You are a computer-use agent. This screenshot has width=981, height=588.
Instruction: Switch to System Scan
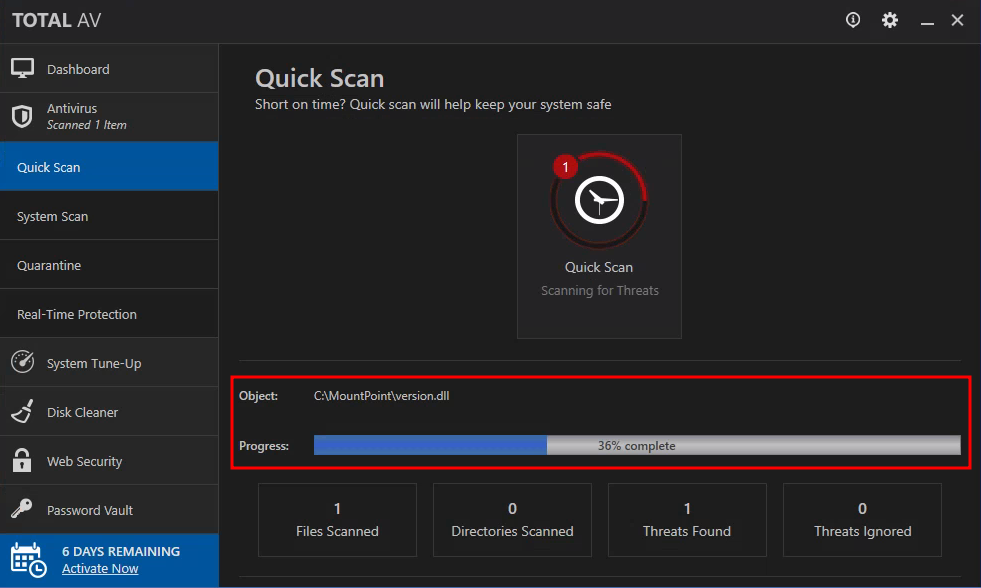(109, 216)
